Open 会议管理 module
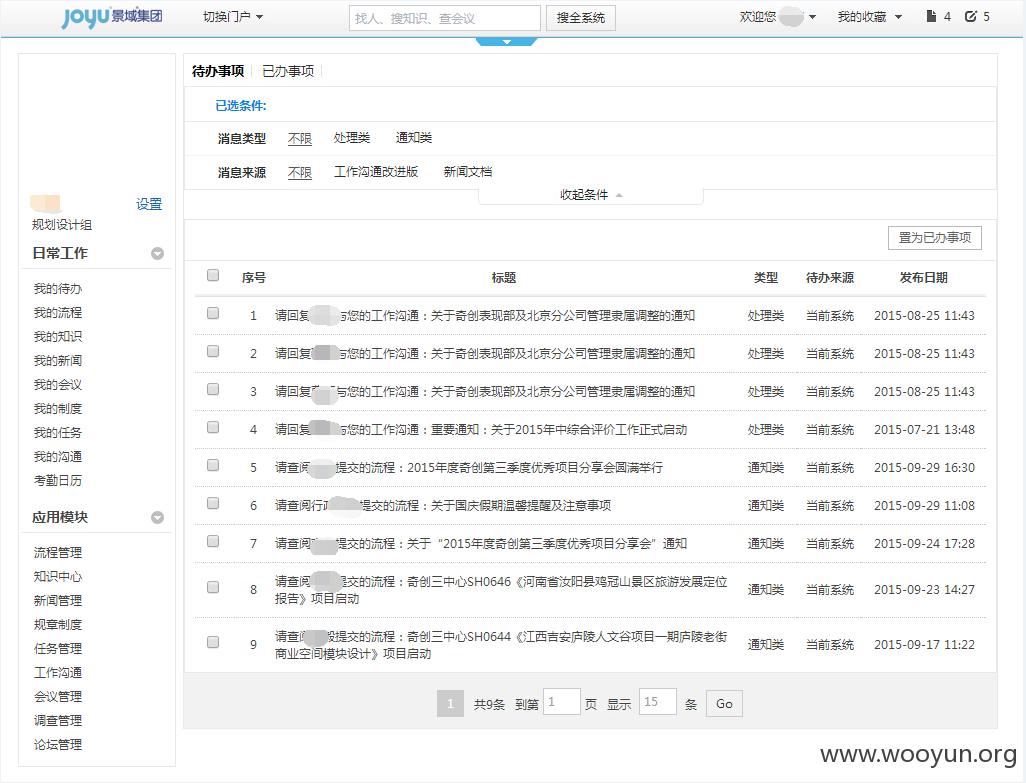Image resolution: width=1026 pixels, height=783 pixels. click(58, 697)
